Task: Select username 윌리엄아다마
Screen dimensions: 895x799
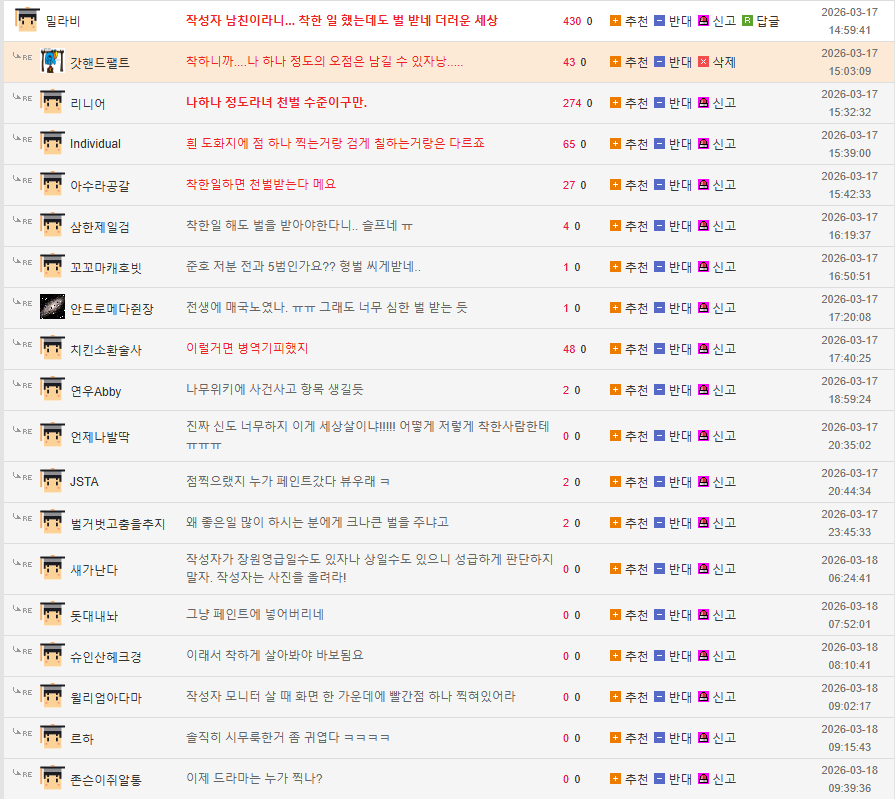Action: pos(106,698)
